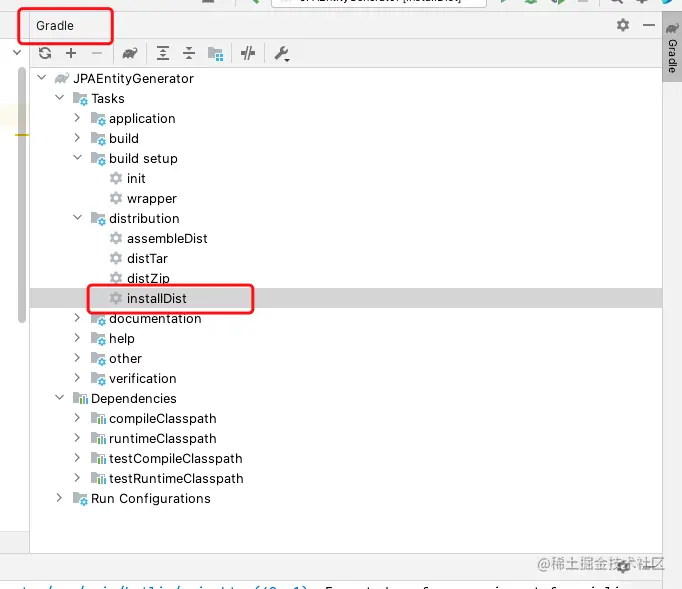Click the Tasks folder label

[108, 99]
